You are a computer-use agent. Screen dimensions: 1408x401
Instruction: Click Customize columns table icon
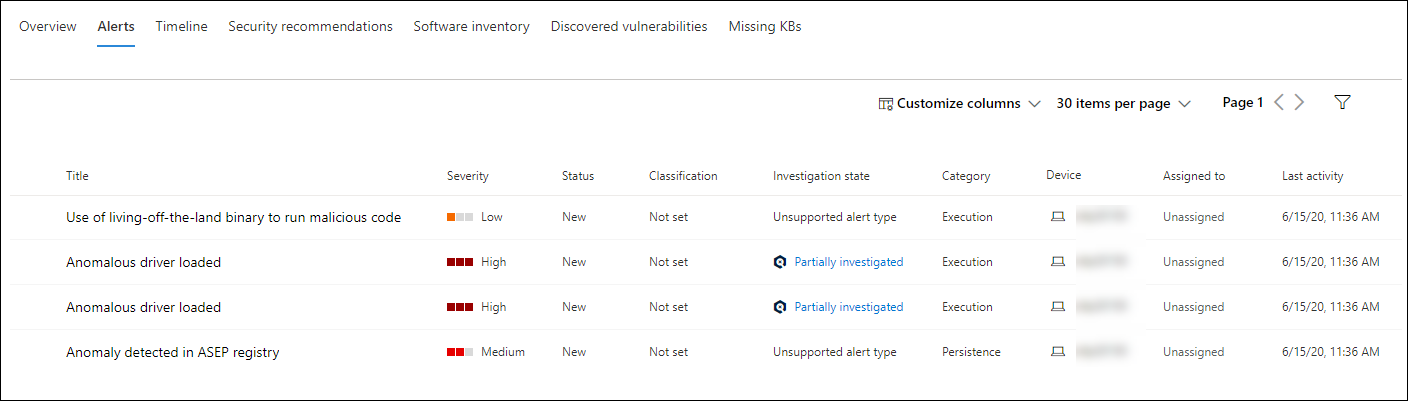tap(885, 104)
